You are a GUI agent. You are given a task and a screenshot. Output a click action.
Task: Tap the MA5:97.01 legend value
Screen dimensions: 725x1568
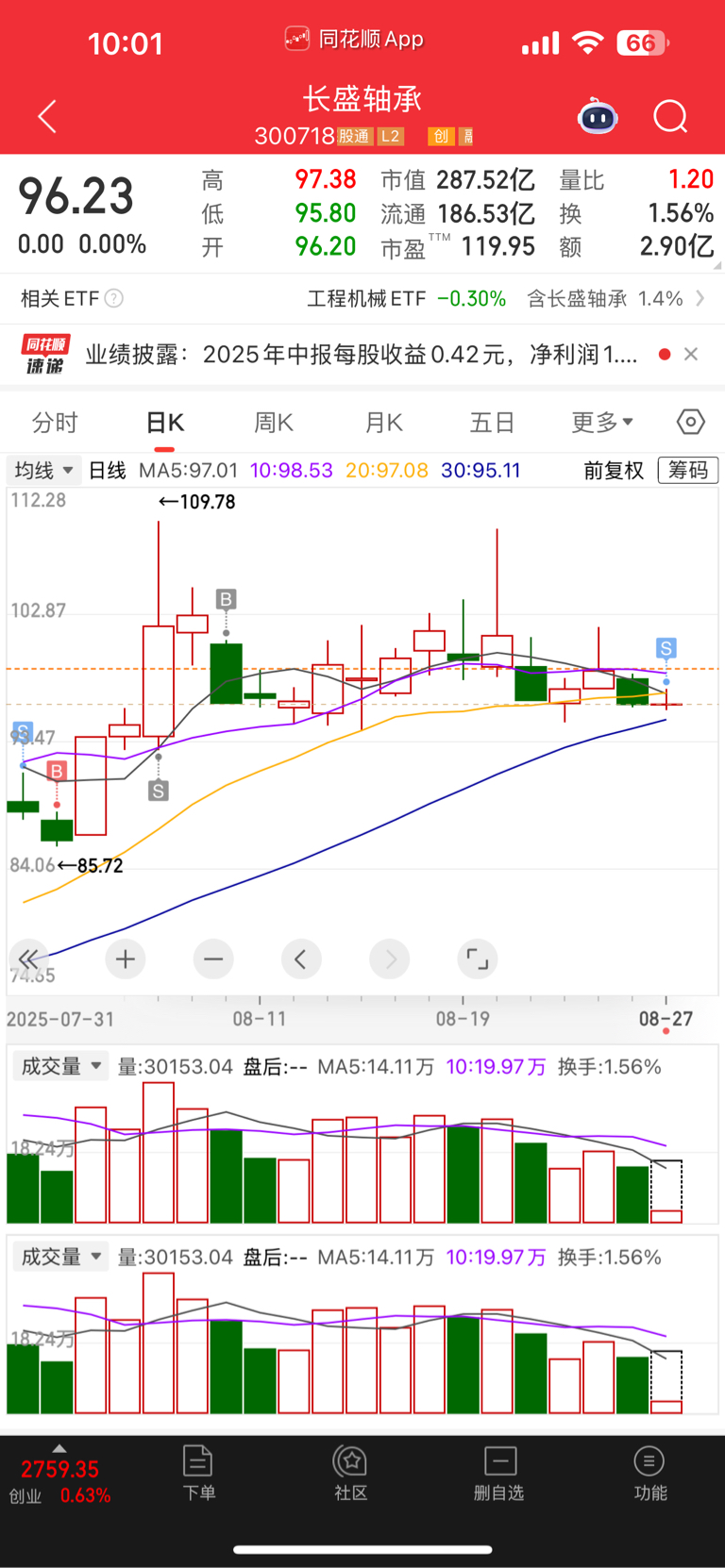188,470
